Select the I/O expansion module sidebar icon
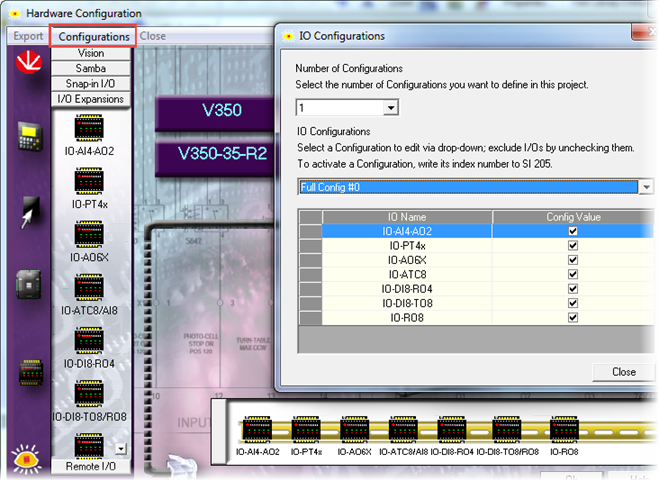This screenshot has width=659, height=481. click(31, 372)
